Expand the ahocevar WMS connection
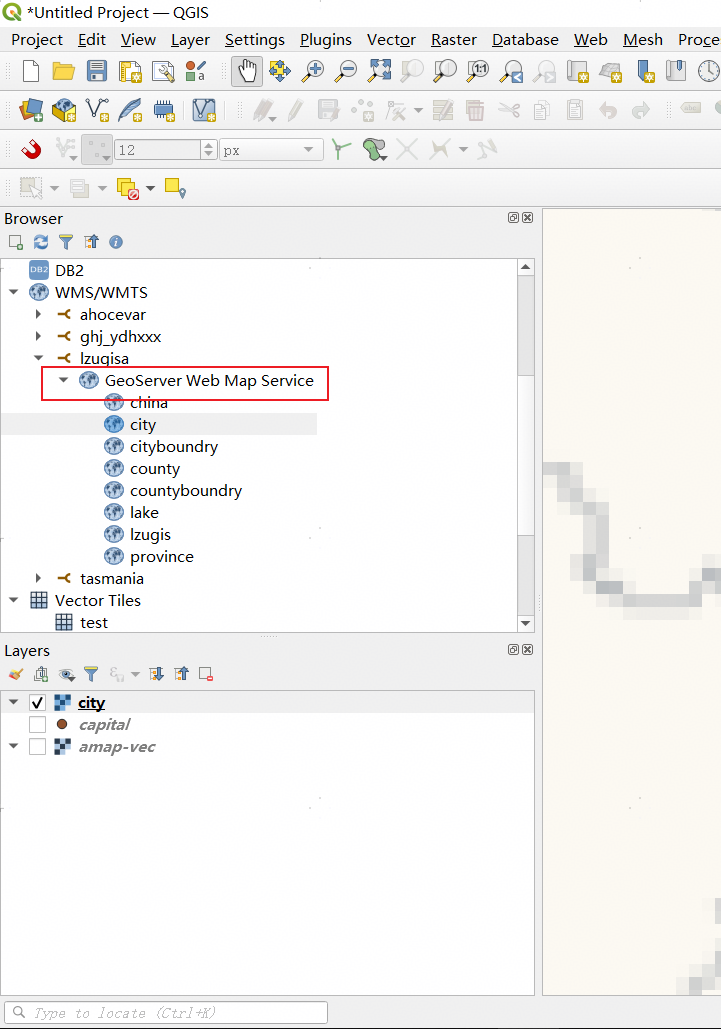 click(x=39, y=315)
